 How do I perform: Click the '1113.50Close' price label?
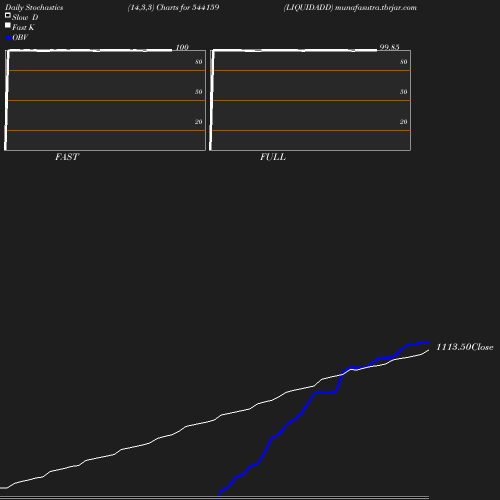coord(465,347)
